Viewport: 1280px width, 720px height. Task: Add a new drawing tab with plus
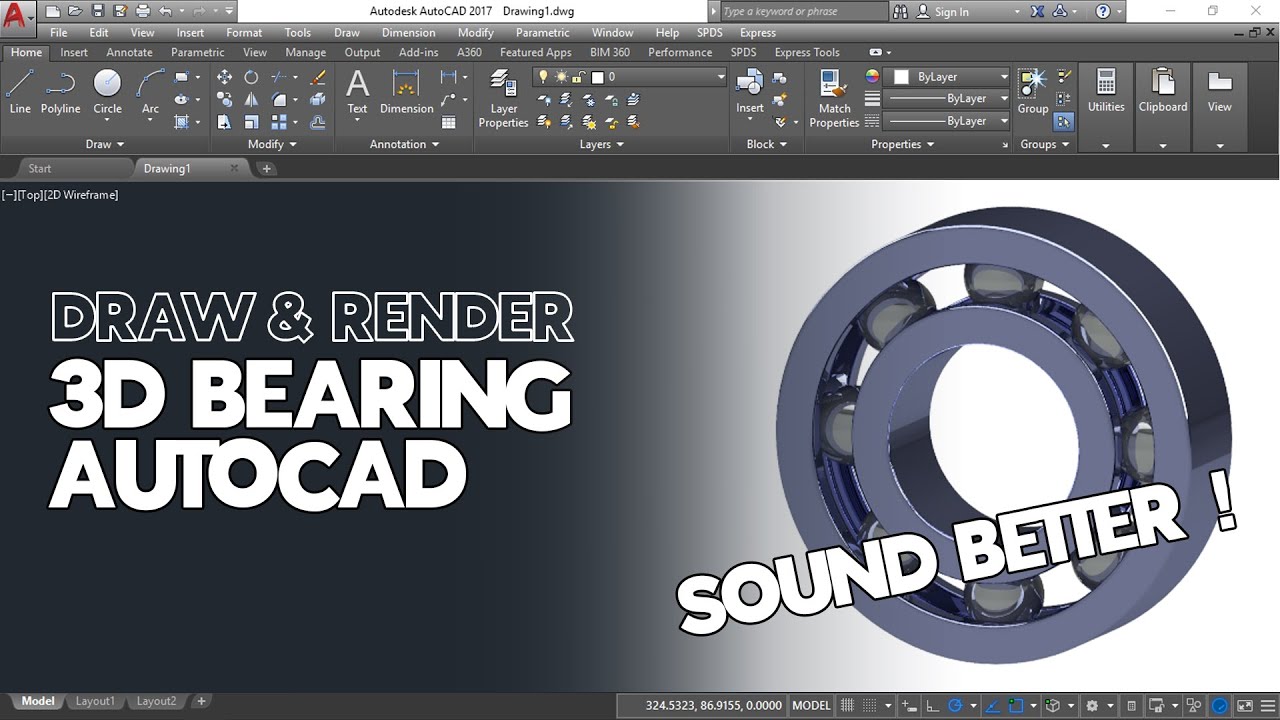[266, 169]
